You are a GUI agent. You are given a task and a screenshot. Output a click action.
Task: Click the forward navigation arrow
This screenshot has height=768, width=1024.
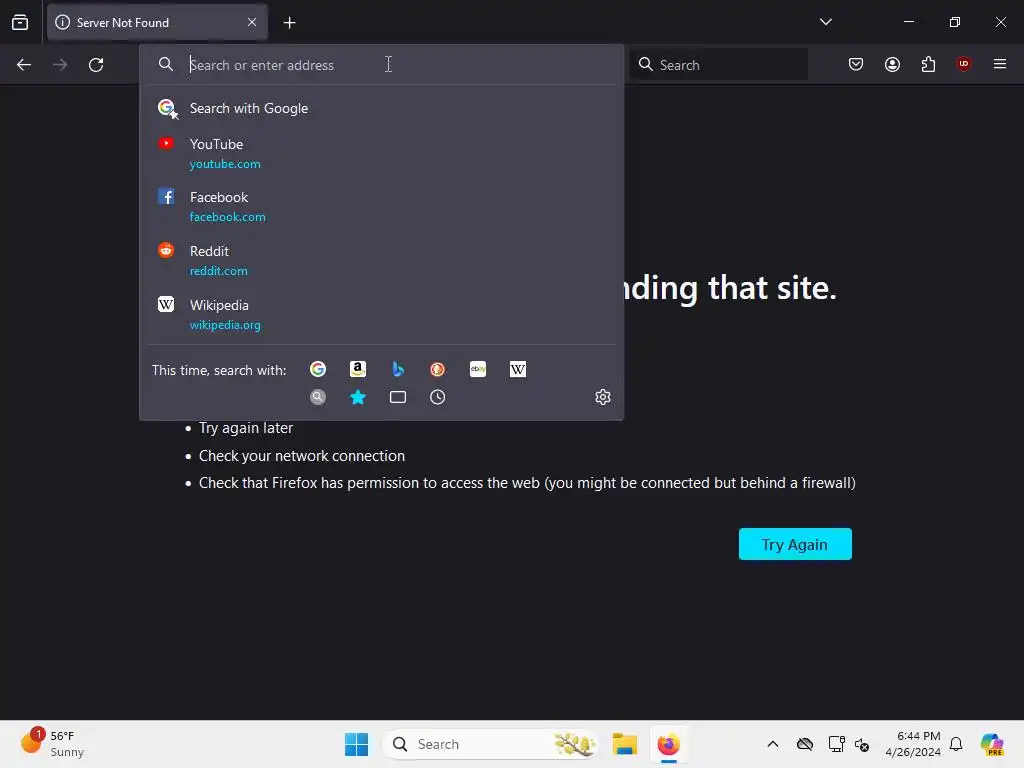coord(60,65)
